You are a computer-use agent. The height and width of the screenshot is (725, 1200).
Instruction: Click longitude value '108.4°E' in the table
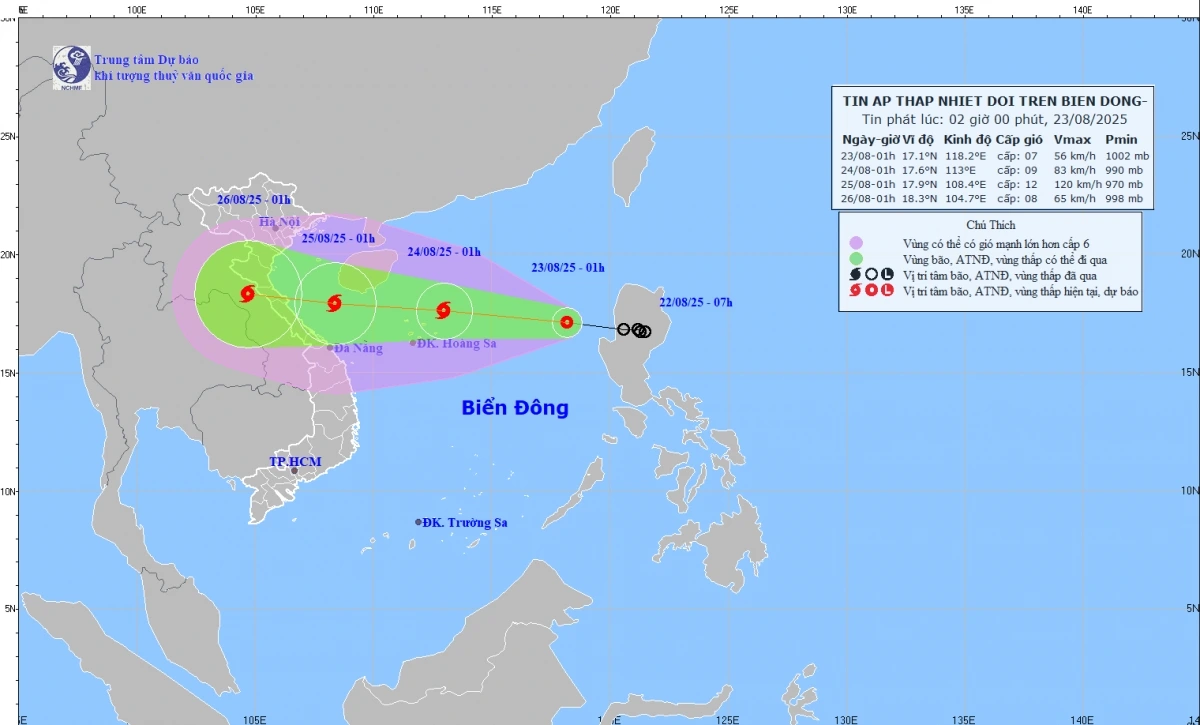click(x=966, y=184)
